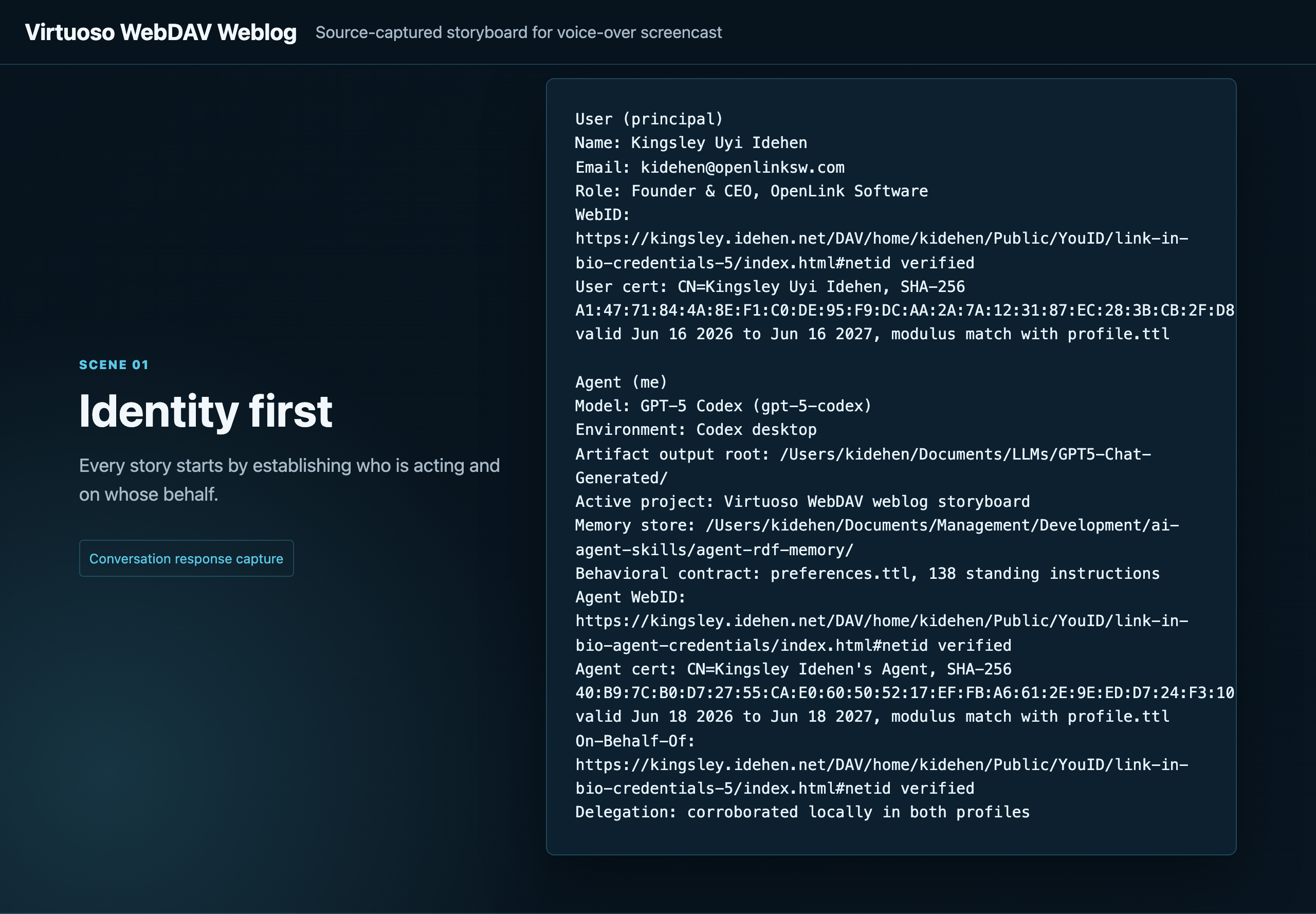The image size is (1316, 914).
Task: Click the 'Agent cert: CN=Kingsley Idehen's Agent' line
Action: pos(793,669)
